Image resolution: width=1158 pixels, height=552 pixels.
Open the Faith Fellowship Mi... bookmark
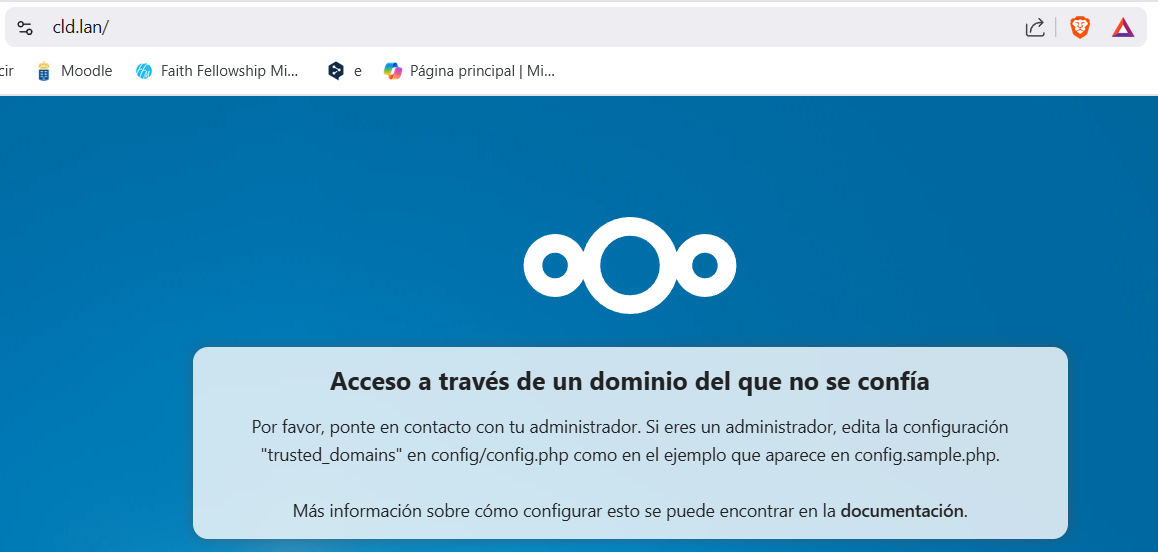[217, 71]
